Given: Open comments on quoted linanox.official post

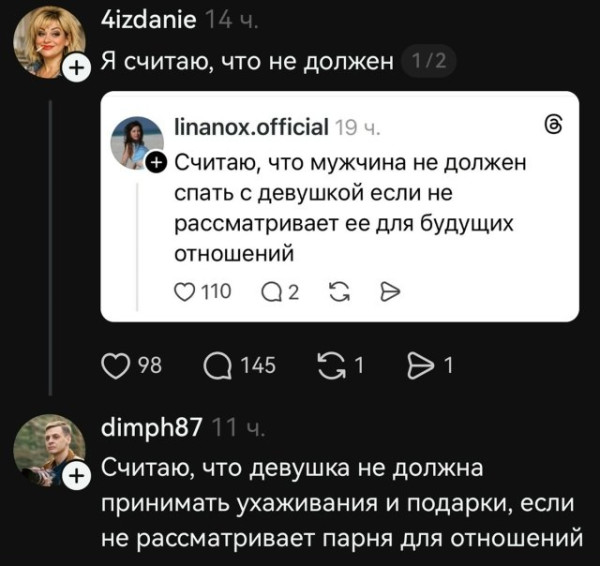Looking at the screenshot, I should (271, 291).
